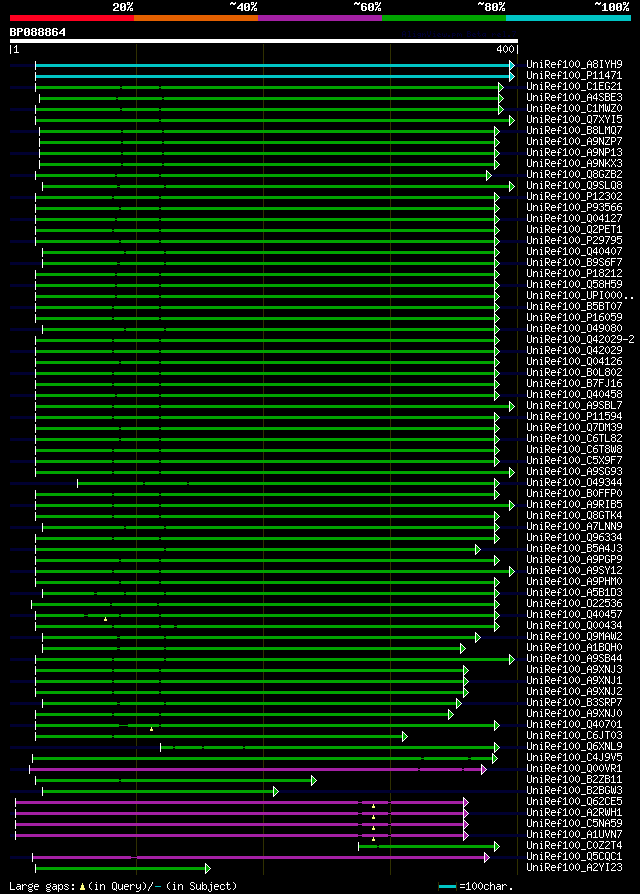Select the UniRef100_Q9MAW2 label
Screen dimensions: 640x894
(574, 636)
